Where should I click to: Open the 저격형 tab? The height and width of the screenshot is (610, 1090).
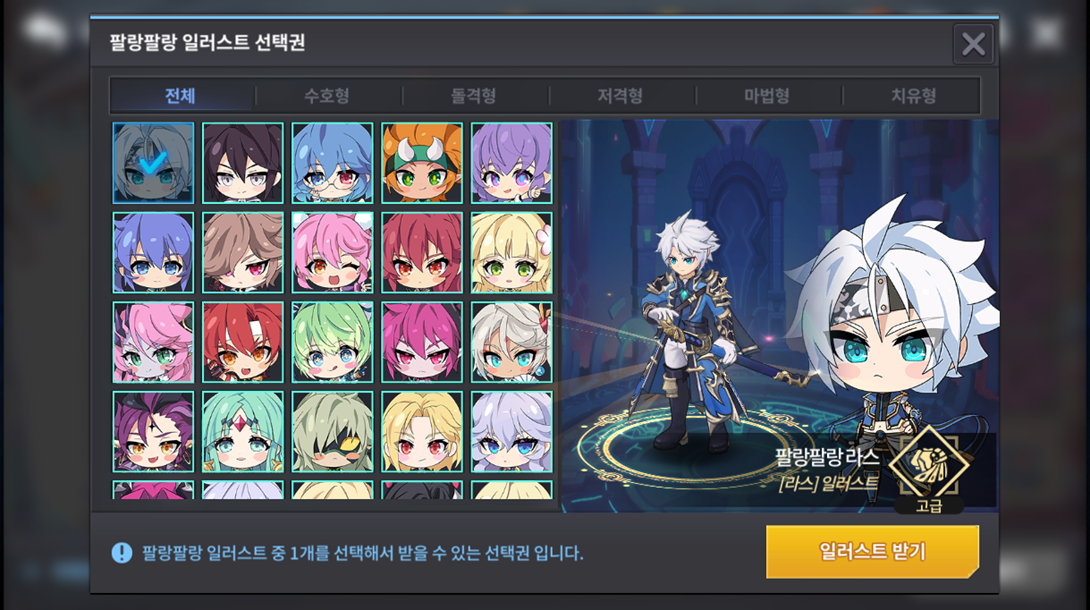tap(621, 96)
